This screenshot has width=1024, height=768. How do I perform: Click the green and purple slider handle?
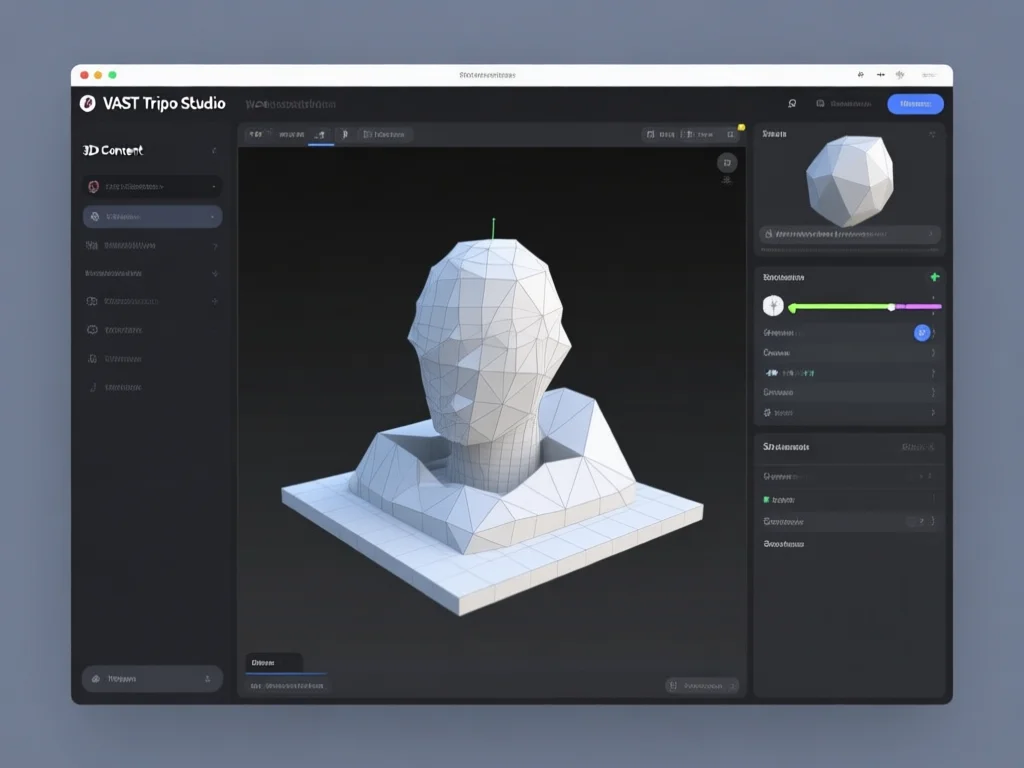click(891, 307)
